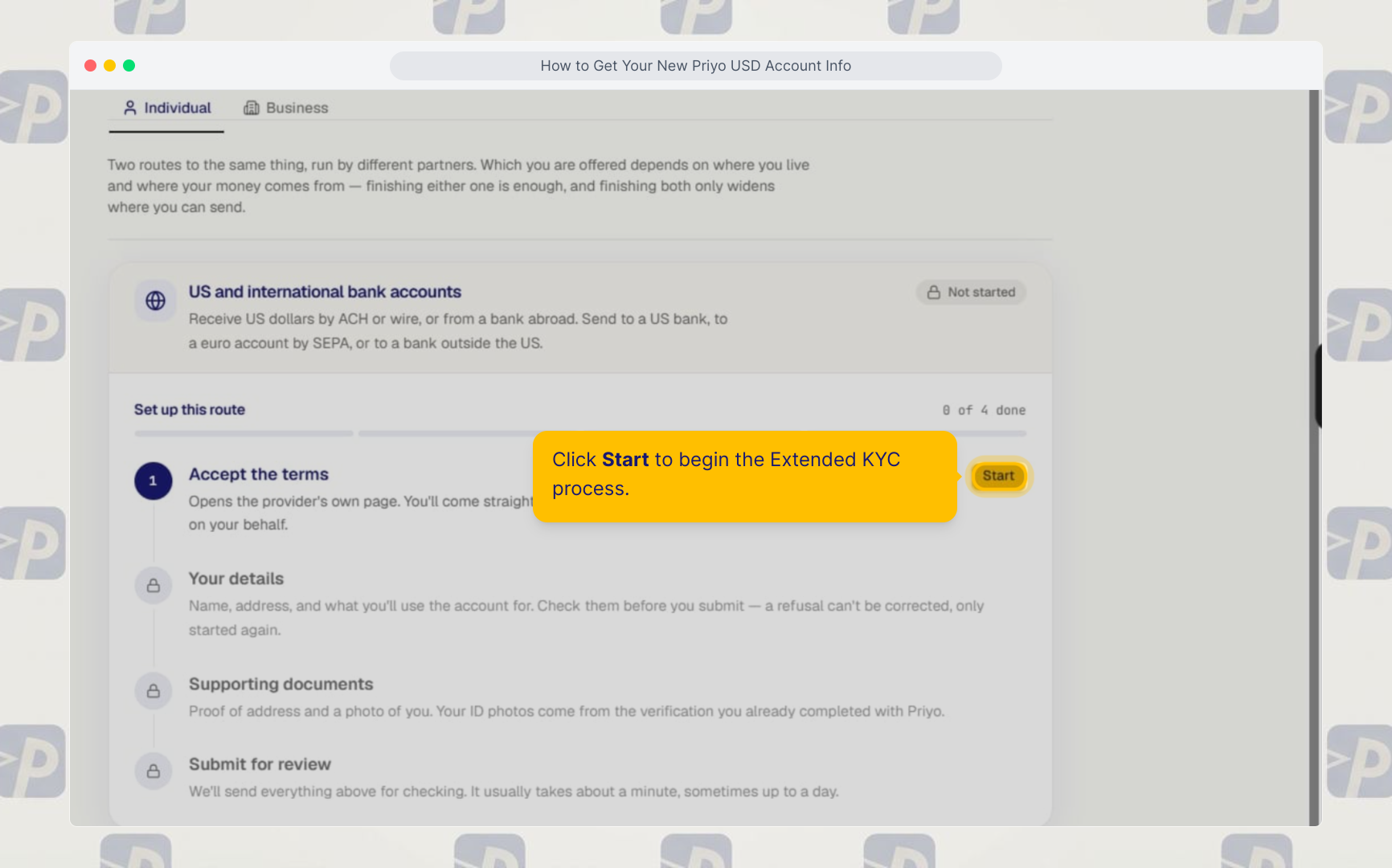Click the lock icon beside Your details
This screenshot has width=1392, height=868.
[x=153, y=585]
